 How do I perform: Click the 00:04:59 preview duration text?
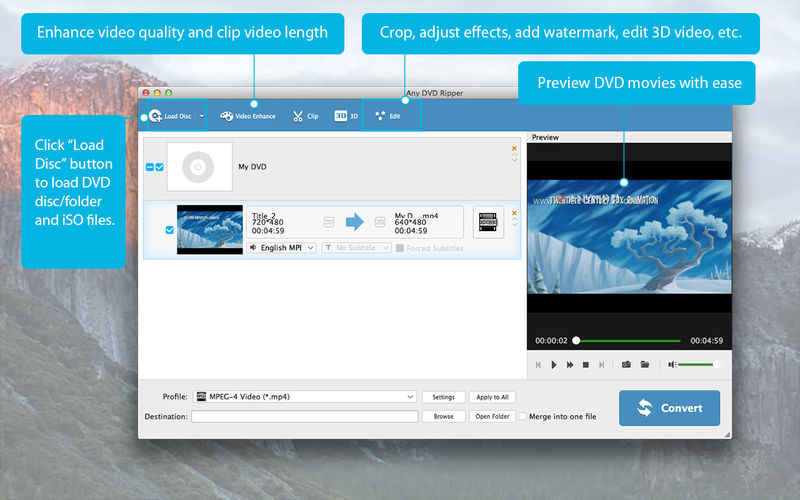click(x=707, y=340)
